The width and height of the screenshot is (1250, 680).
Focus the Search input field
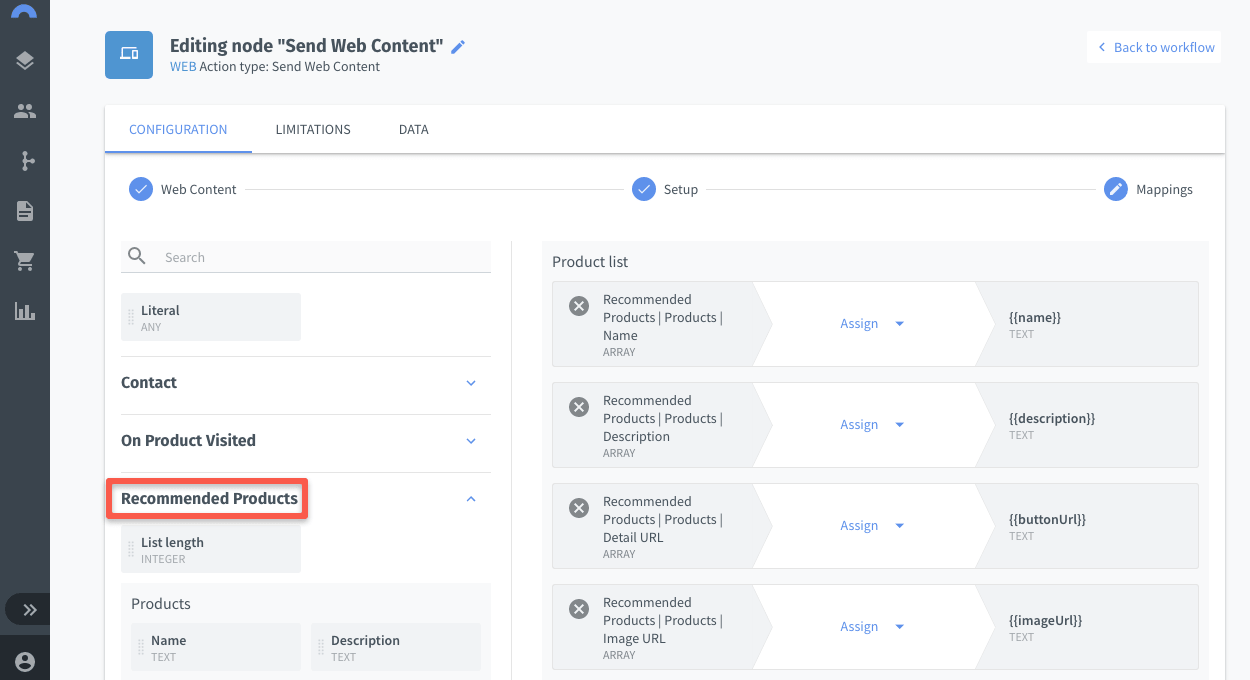coord(306,257)
